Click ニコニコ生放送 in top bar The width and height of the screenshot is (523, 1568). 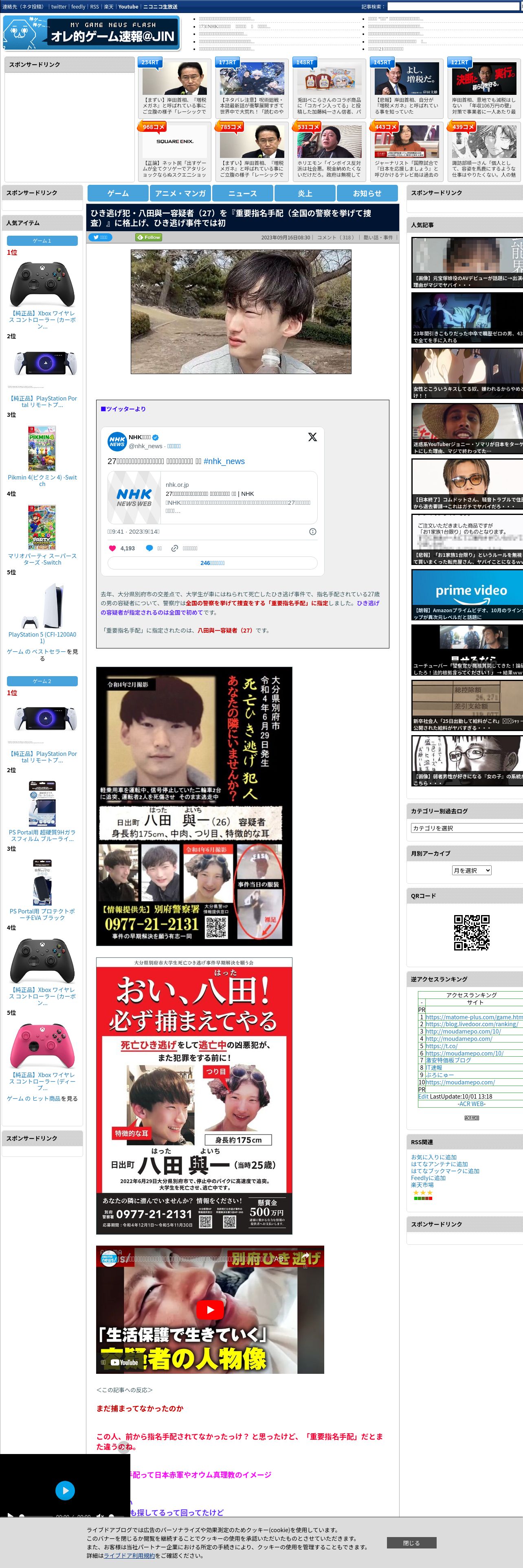[x=160, y=7]
